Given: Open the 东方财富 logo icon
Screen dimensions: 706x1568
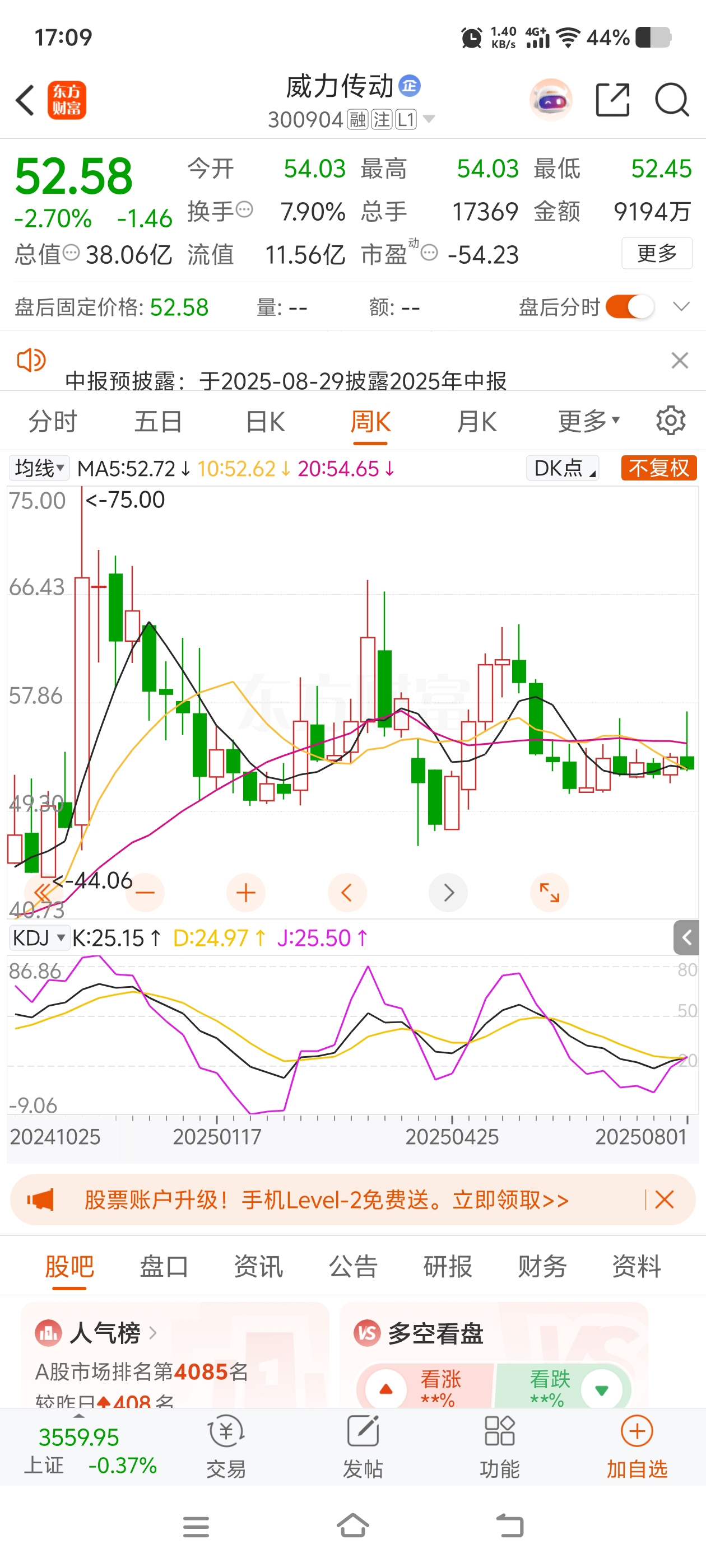Looking at the screenshot, I should click(x=67, y=100).
